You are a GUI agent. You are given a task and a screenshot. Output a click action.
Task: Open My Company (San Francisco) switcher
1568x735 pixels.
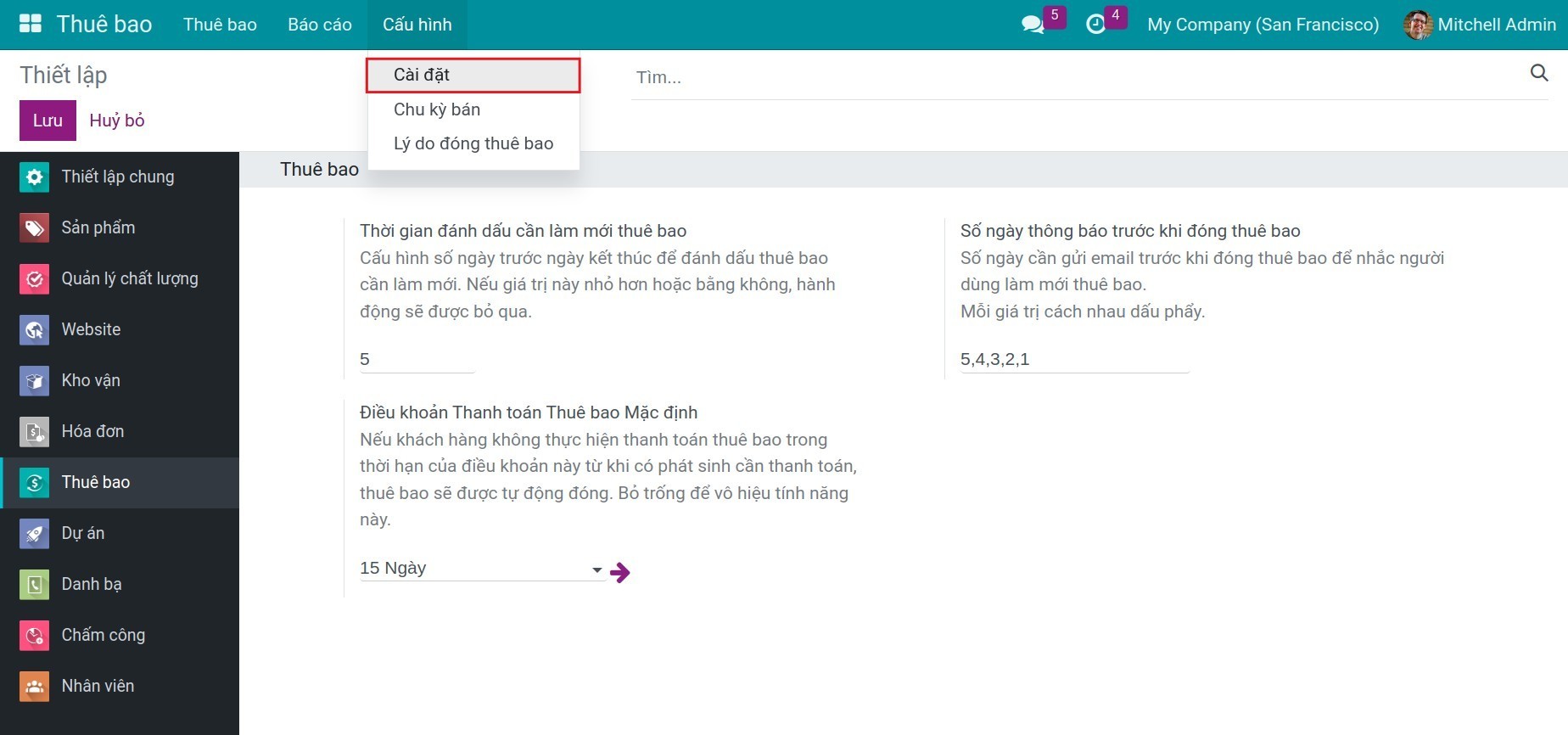[x=1263, y=25]
